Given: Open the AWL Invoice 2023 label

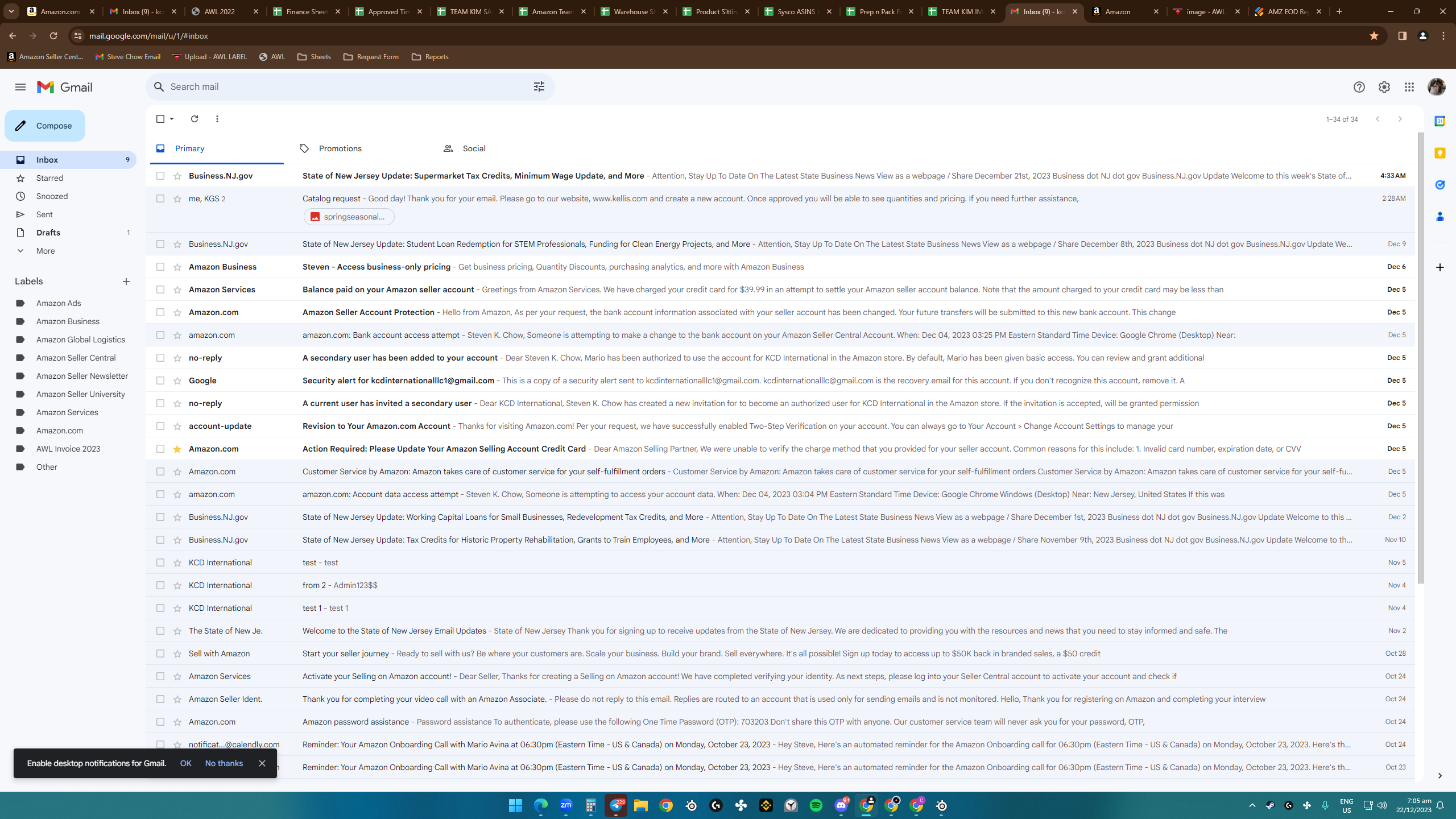Looking at the screenshot, I should click(68, 449).
